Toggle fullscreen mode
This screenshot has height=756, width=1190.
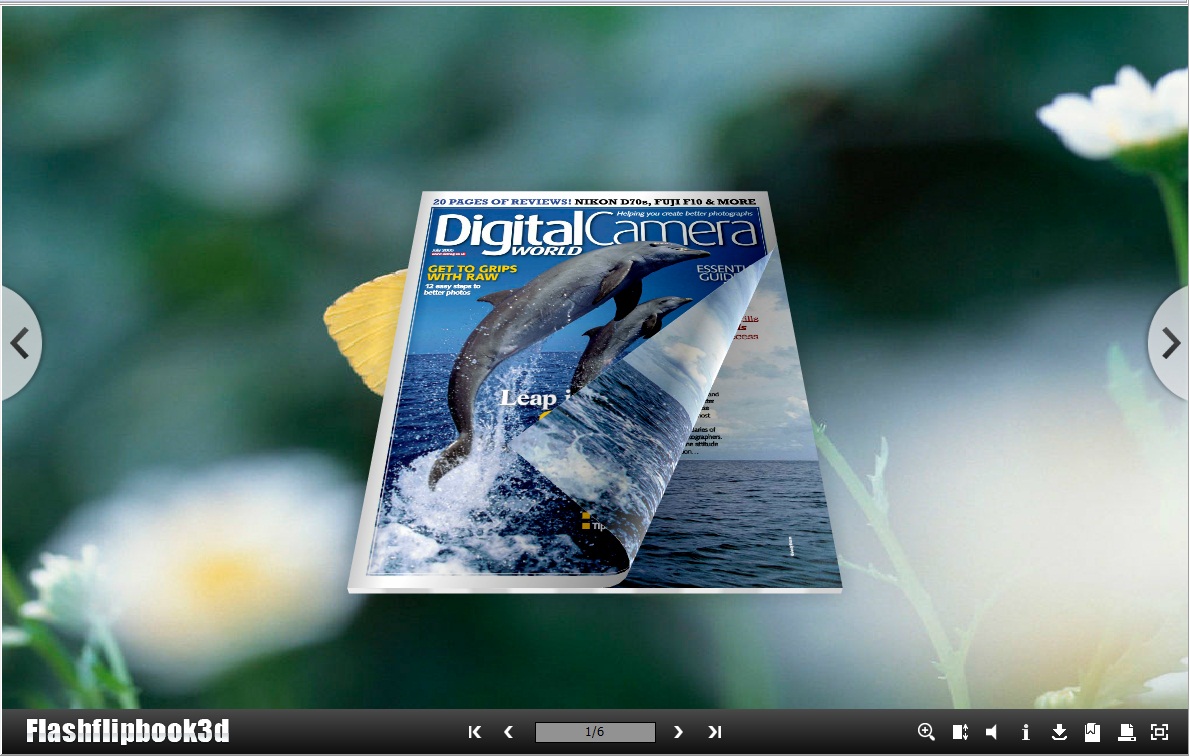(1160, 732)
